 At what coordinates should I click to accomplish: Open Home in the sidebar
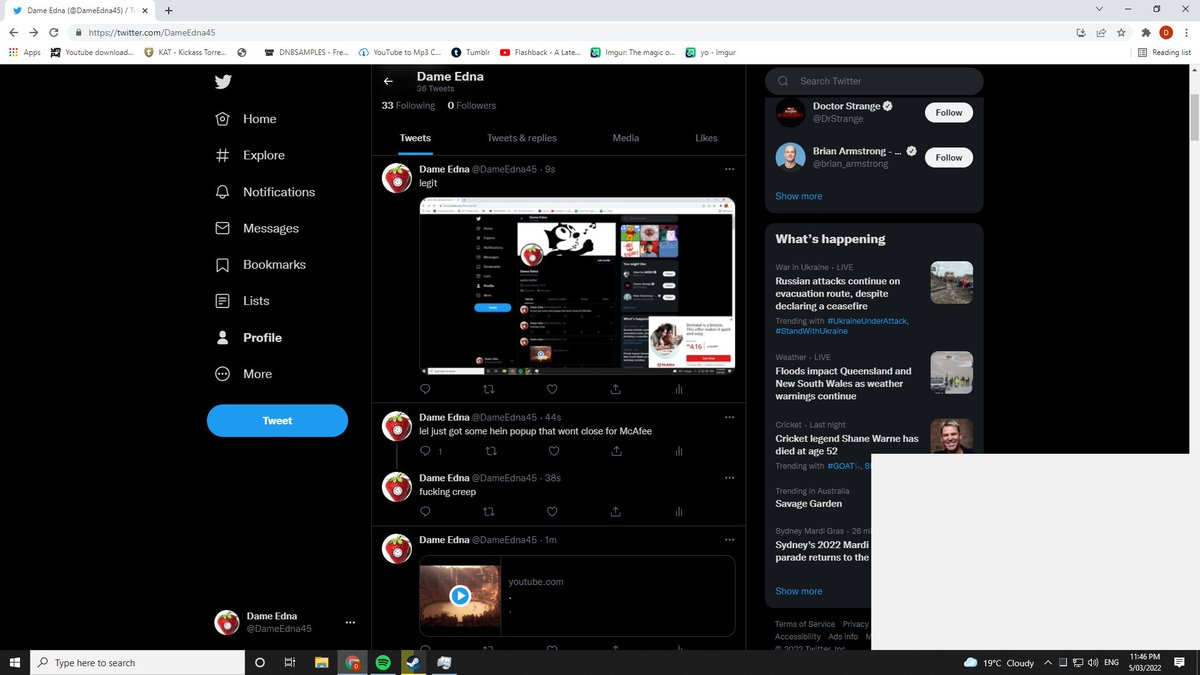point(246,119)
